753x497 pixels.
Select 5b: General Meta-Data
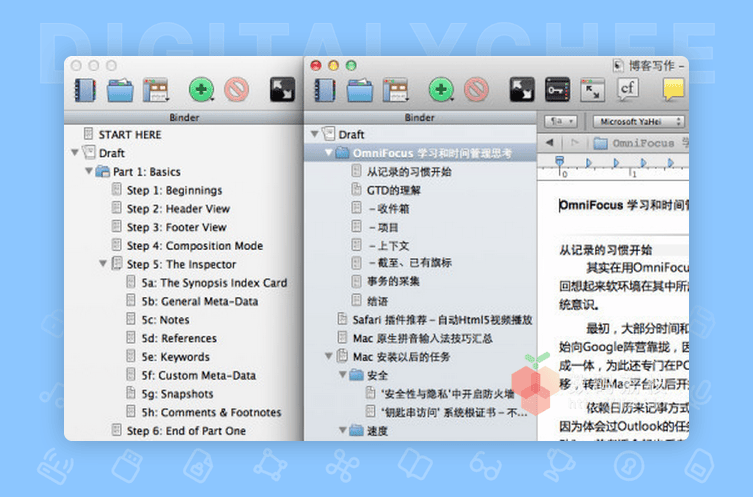point(199,302)
